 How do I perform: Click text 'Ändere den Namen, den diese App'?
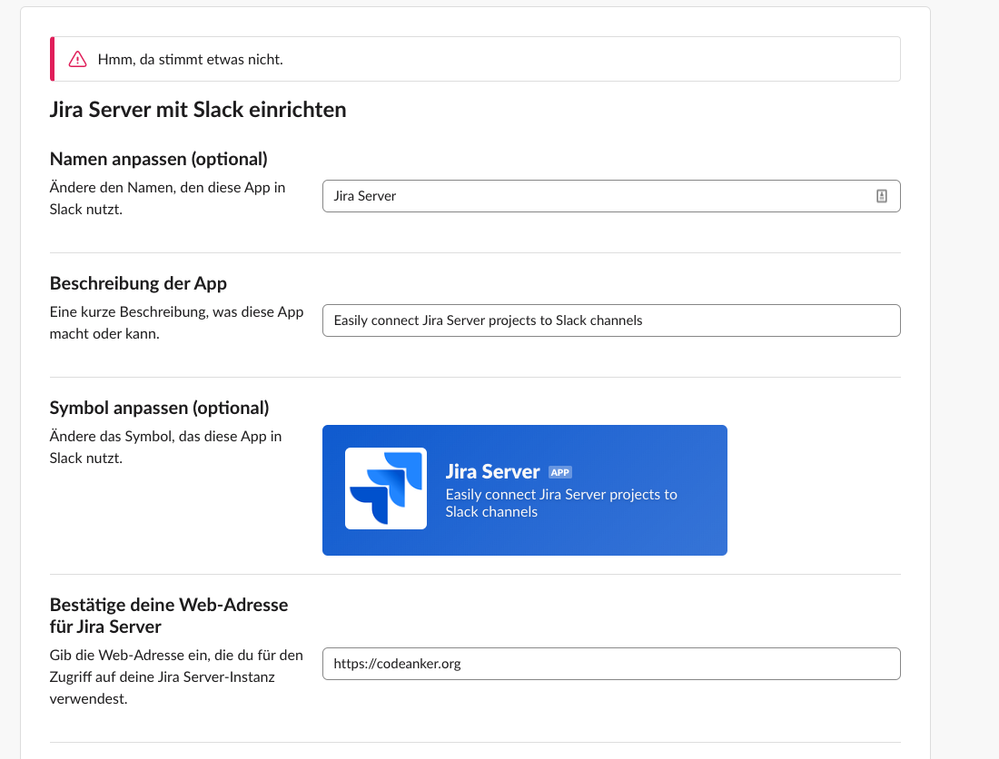click(159, 187)
